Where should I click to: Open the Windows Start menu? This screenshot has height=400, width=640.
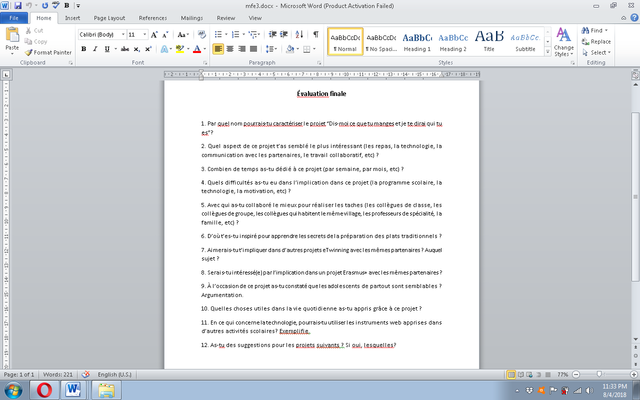[13, 390]
